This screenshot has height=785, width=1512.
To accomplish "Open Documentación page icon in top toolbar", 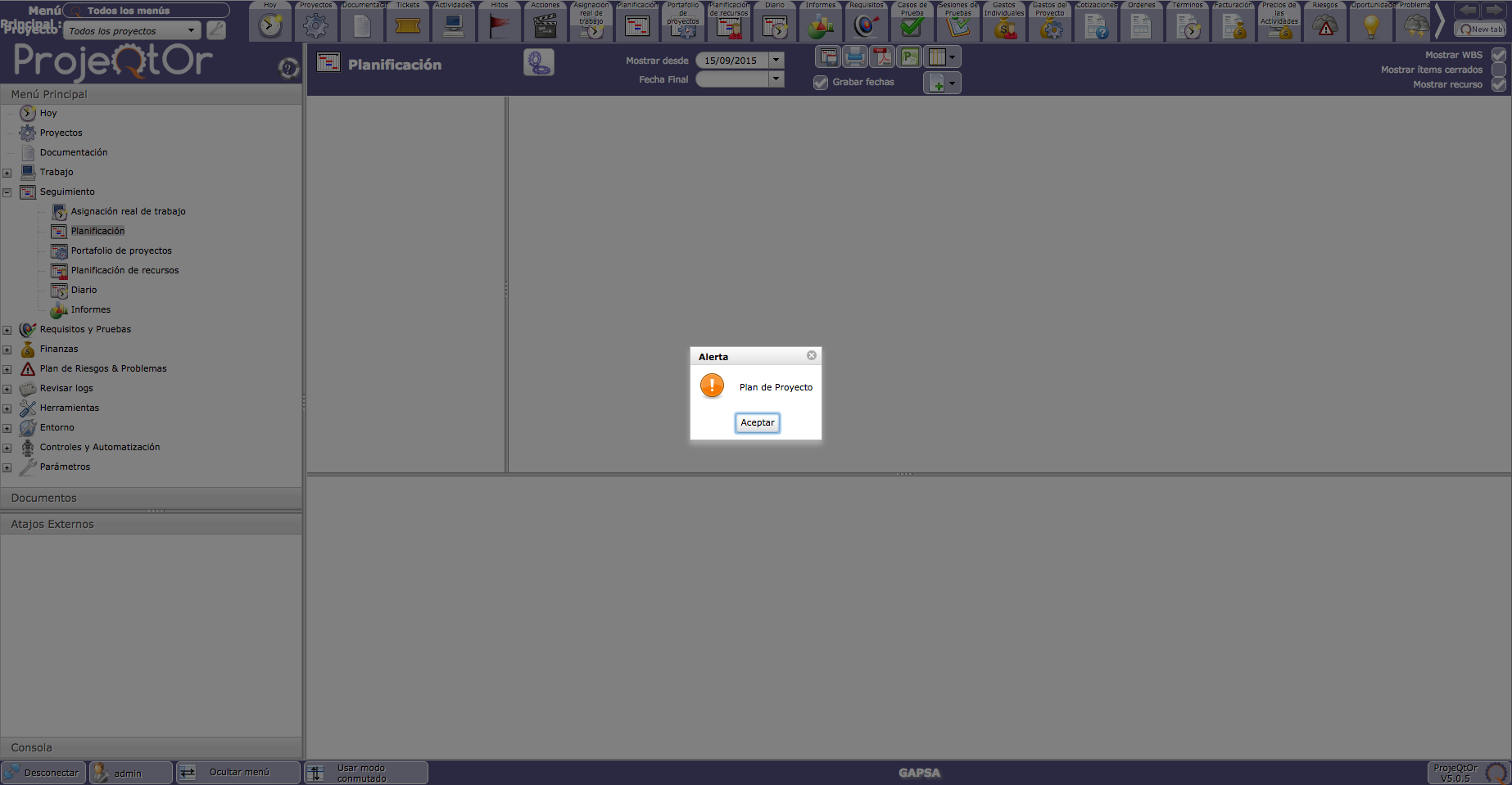I will pos(362,26).
